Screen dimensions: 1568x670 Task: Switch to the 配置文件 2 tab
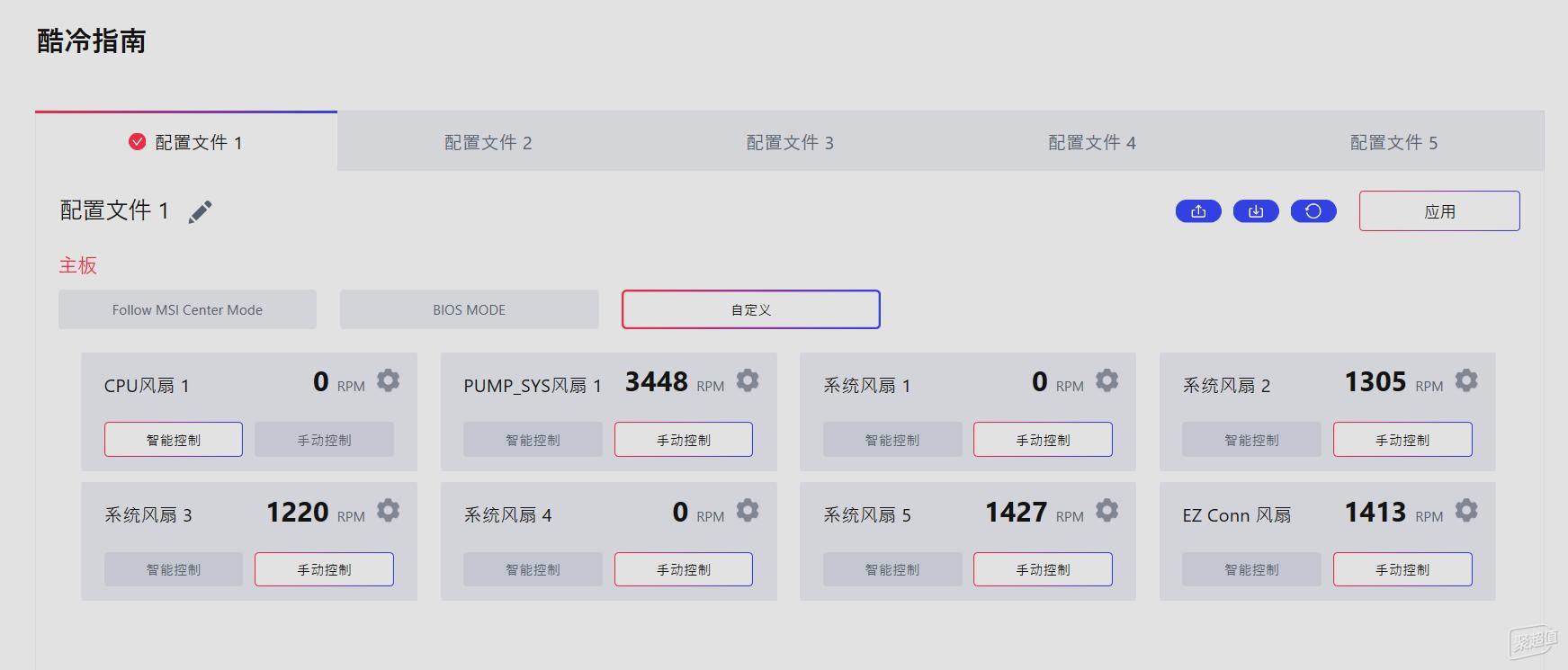point(488,143)
